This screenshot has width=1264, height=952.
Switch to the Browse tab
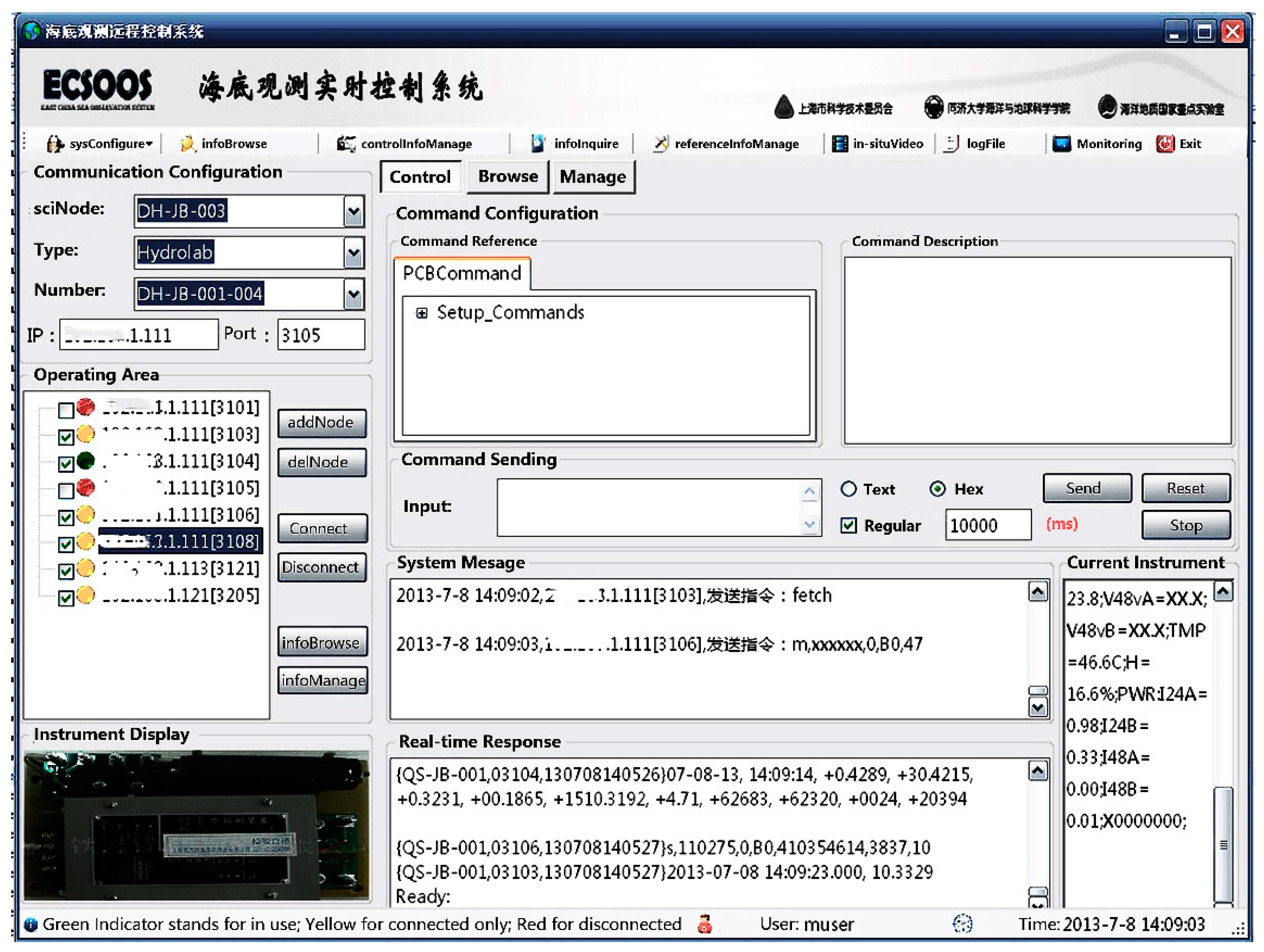(x=507, y=177)
